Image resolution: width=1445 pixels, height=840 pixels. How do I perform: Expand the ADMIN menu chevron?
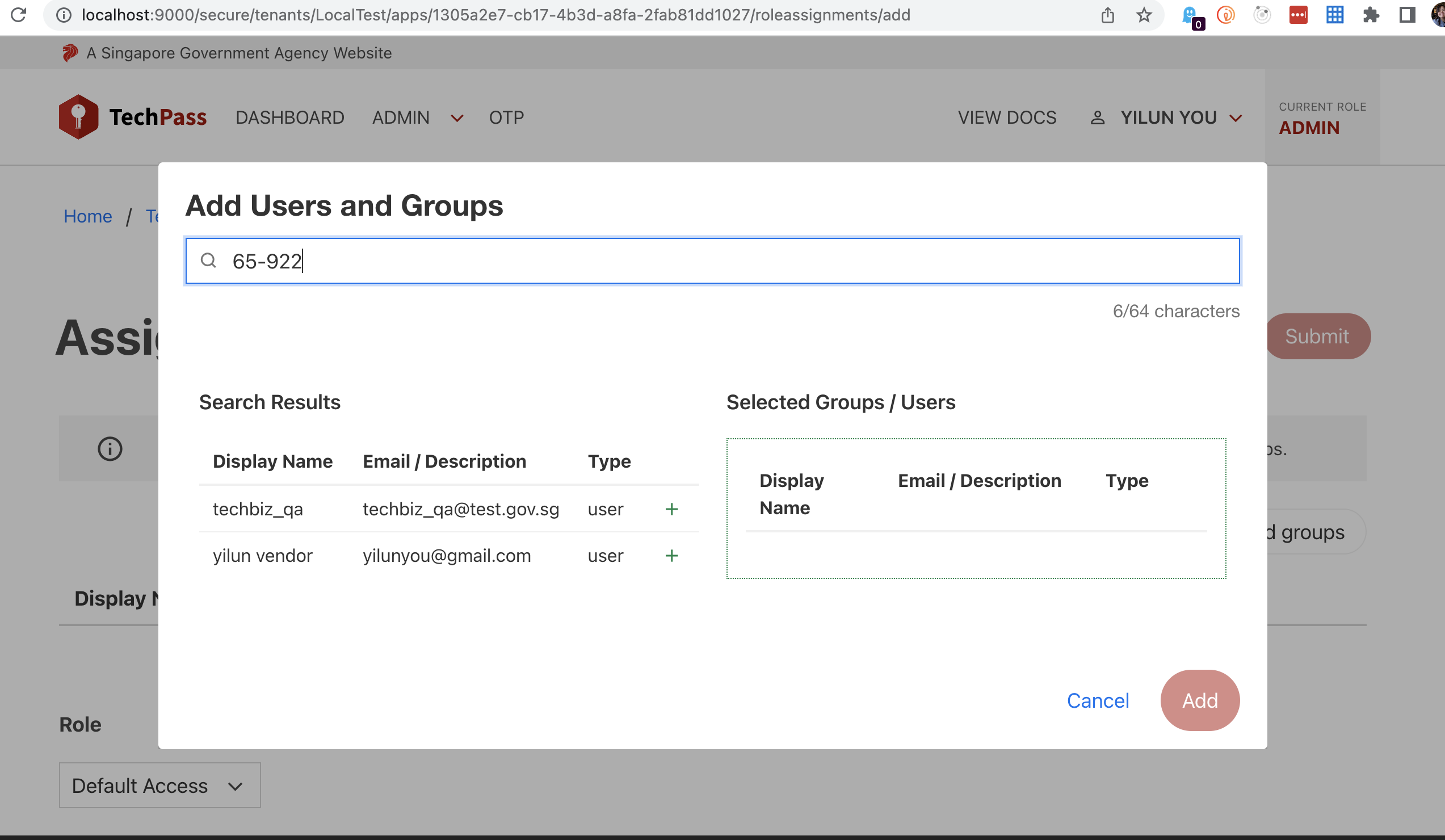(457, 118)
